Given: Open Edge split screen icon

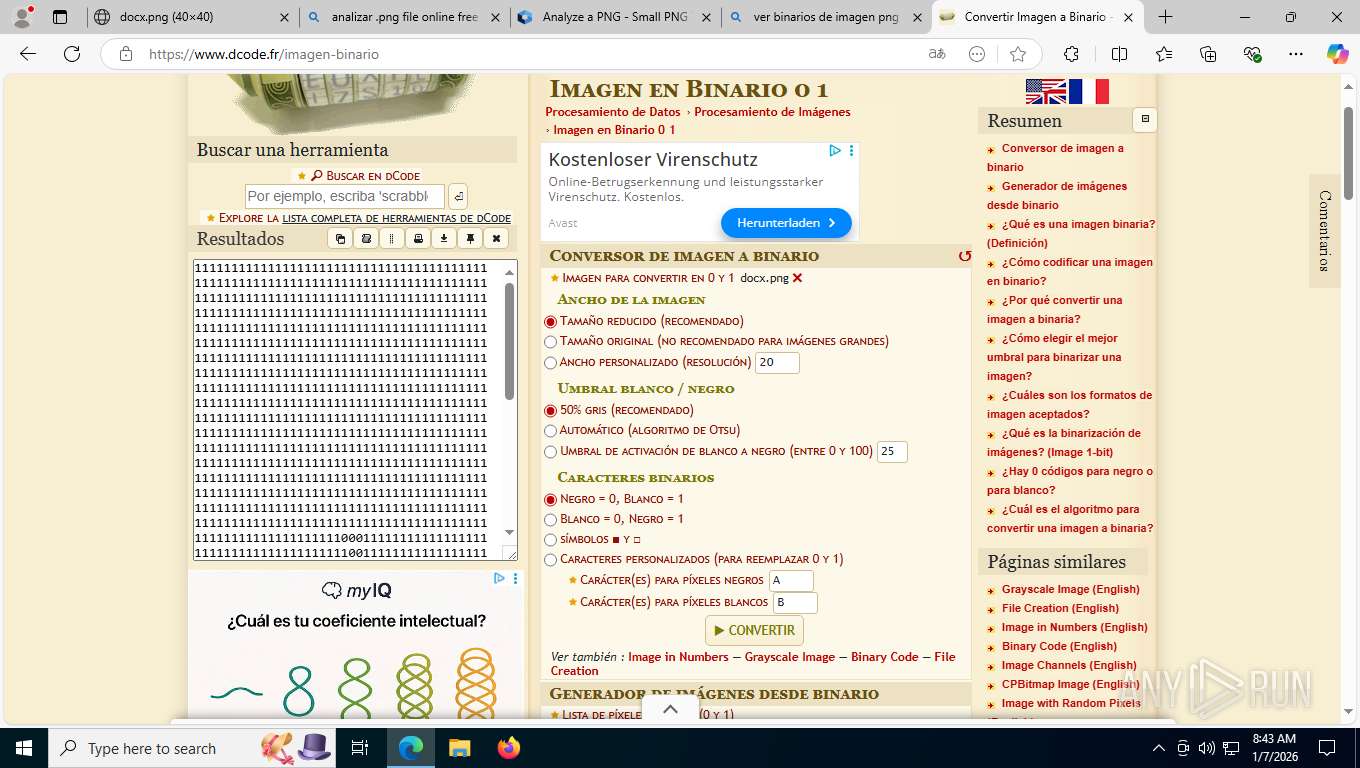Looking at the screenshot, I should click(1119, 54).
